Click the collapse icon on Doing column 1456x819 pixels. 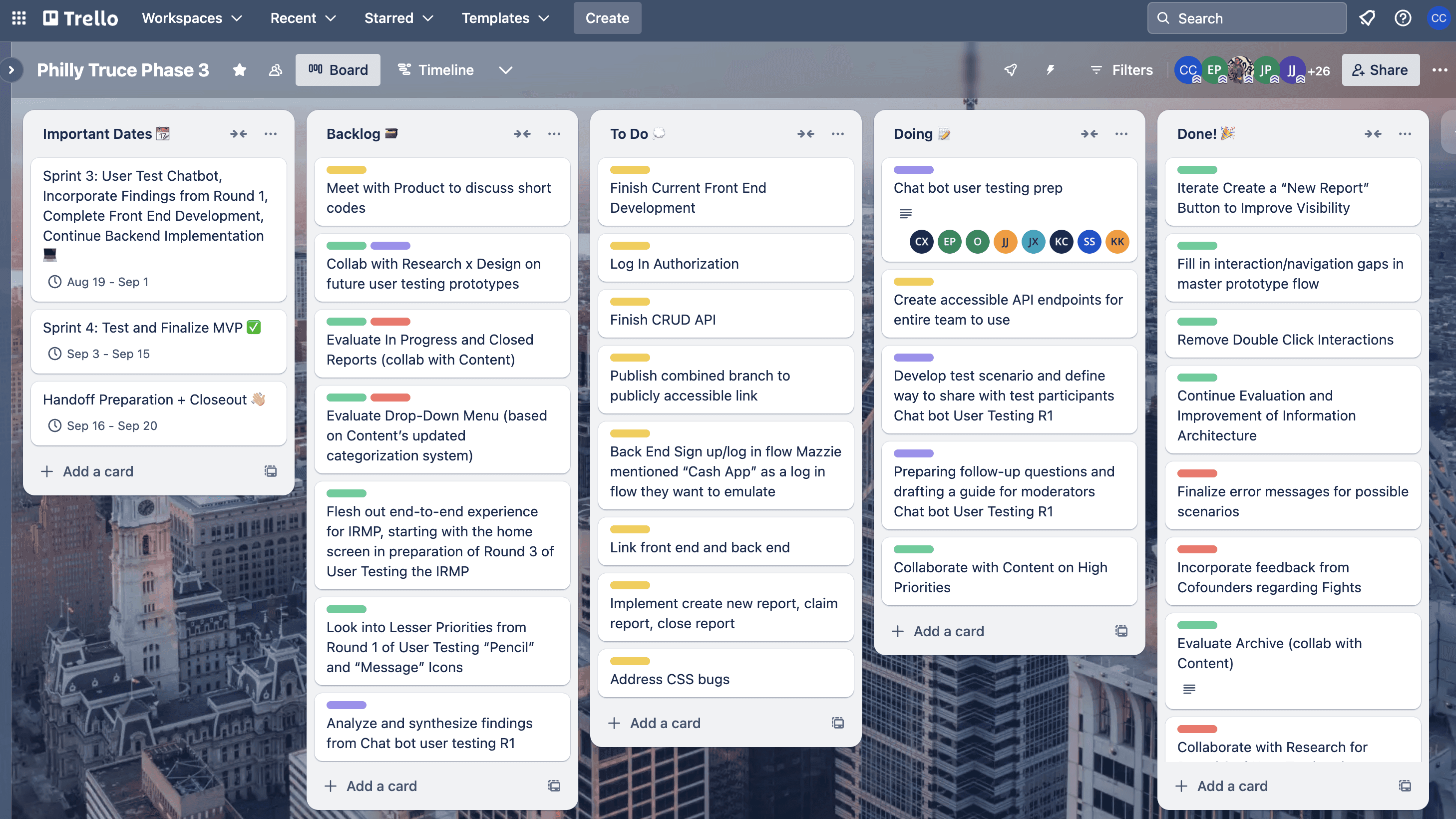1090,133
